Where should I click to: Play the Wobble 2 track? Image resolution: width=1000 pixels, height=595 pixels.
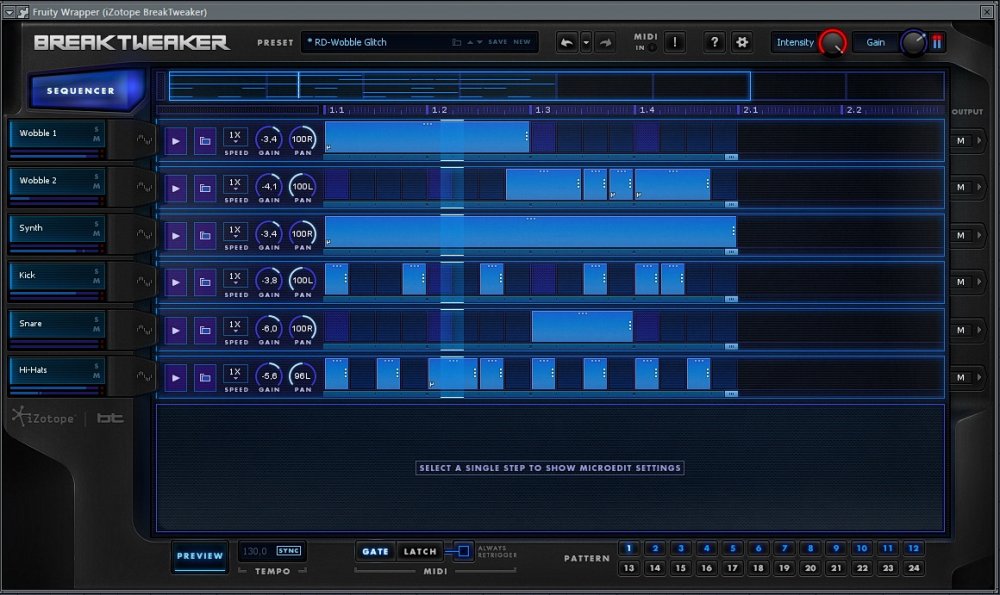(175, 188)
